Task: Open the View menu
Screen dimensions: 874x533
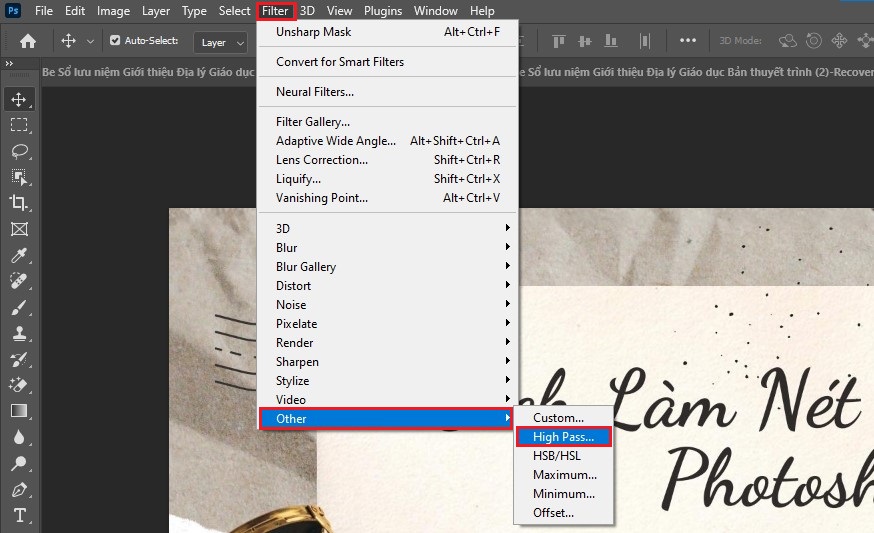Action: 339,11
